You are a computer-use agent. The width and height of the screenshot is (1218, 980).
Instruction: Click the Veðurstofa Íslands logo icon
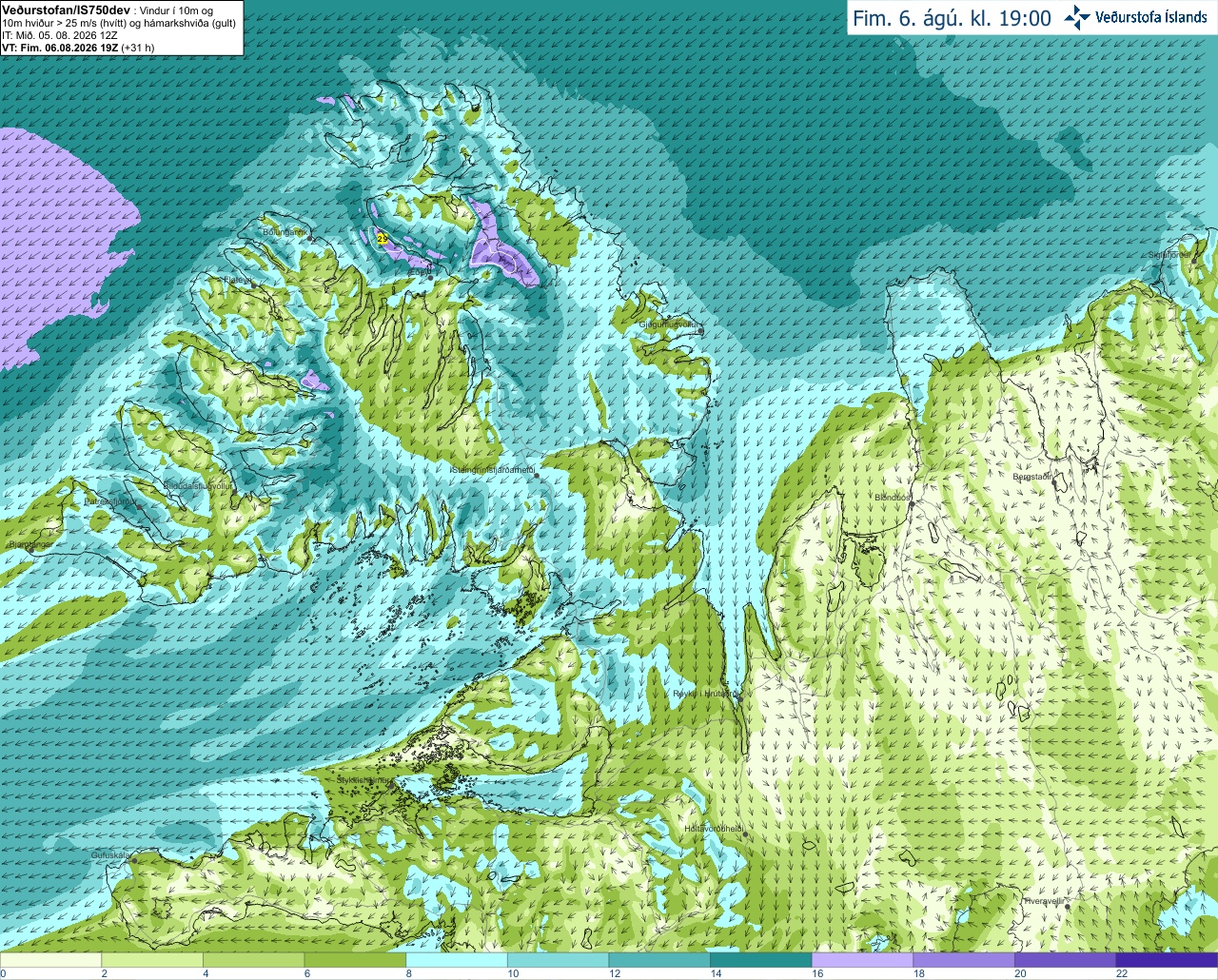(1076, 17)
